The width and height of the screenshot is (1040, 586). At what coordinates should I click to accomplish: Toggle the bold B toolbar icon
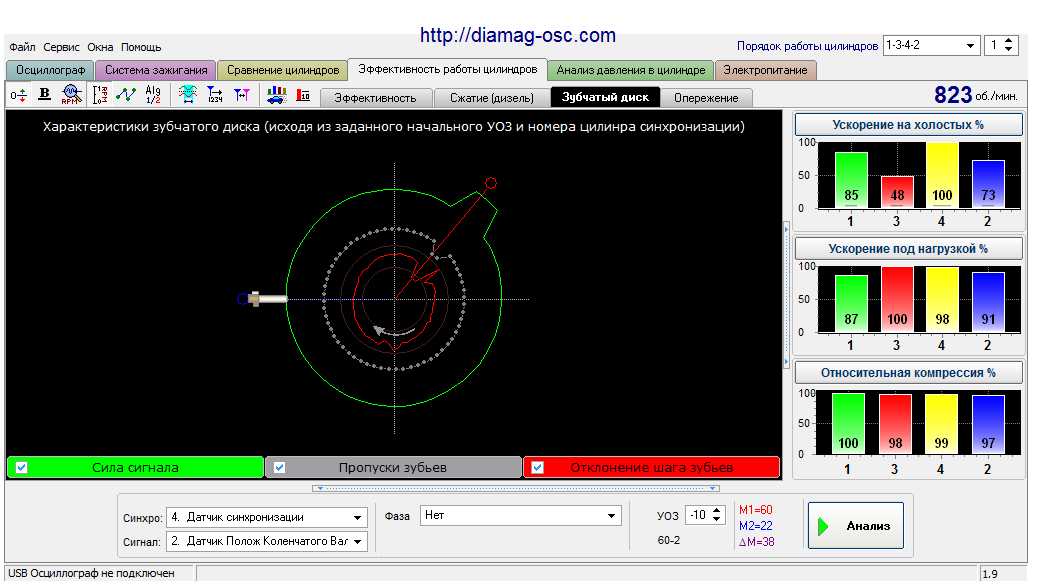[44, 95]
